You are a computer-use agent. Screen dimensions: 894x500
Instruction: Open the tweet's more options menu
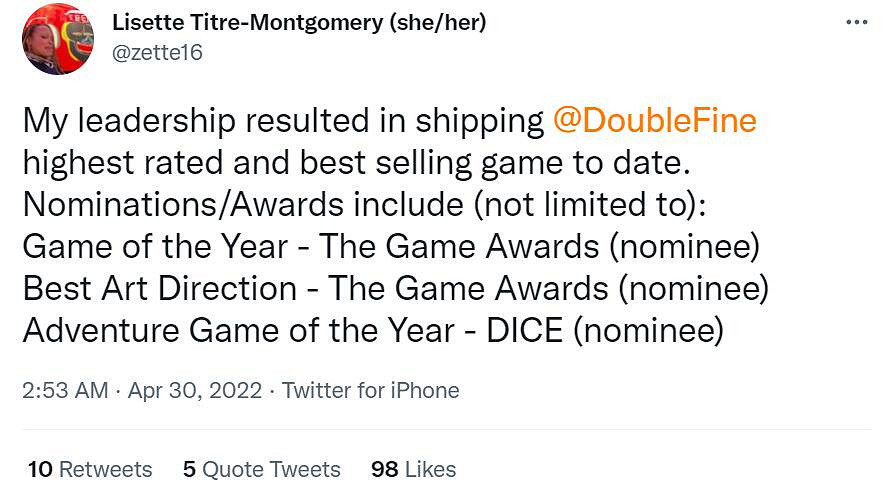857,22
